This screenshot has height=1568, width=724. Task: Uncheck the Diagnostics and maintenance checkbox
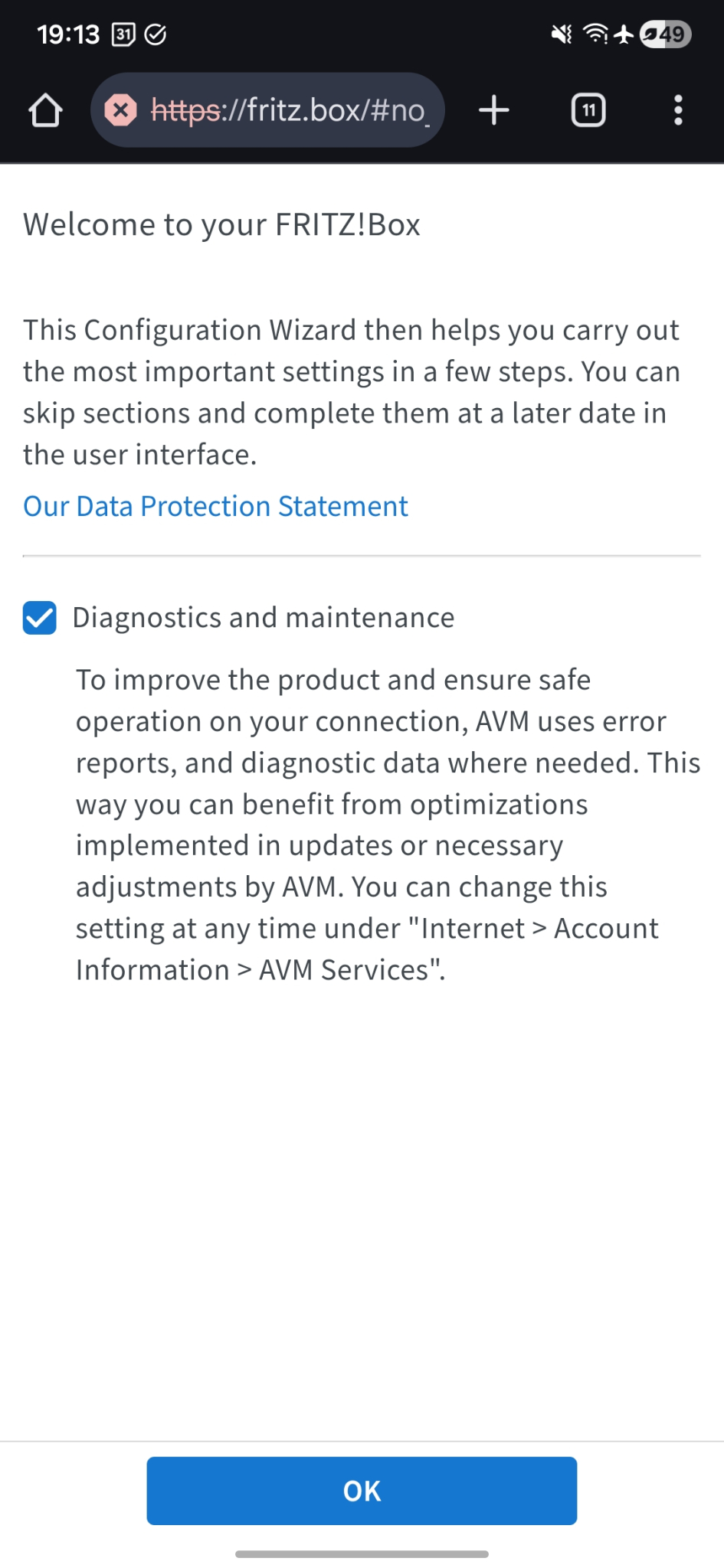pyautogui.click(x=40, y=618)
